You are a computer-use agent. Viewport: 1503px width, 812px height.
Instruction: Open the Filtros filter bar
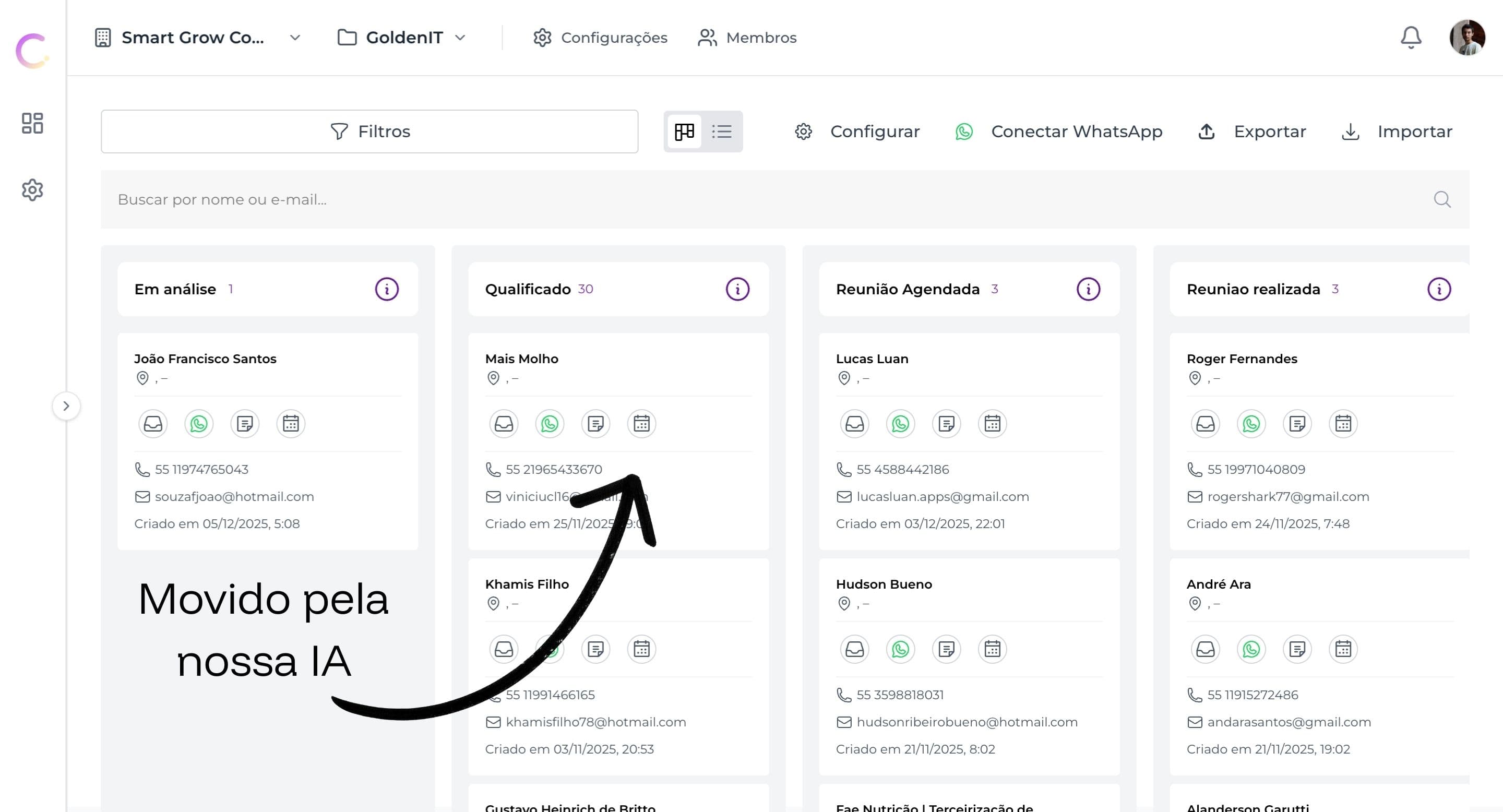369,132
